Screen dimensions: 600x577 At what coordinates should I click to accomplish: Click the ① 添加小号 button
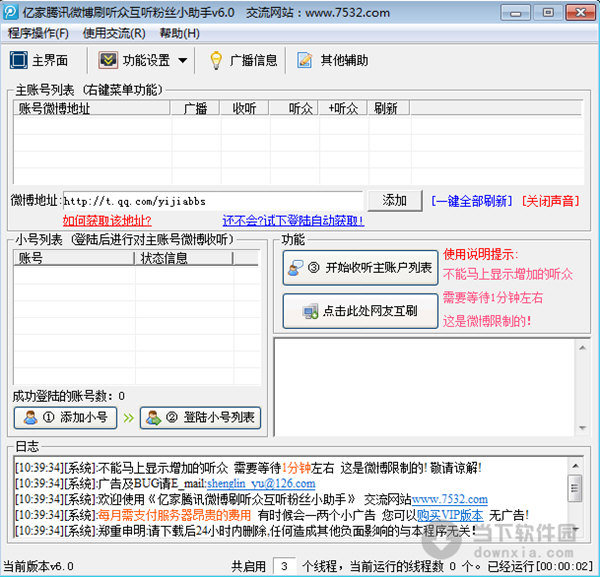(x=65, y=417)
